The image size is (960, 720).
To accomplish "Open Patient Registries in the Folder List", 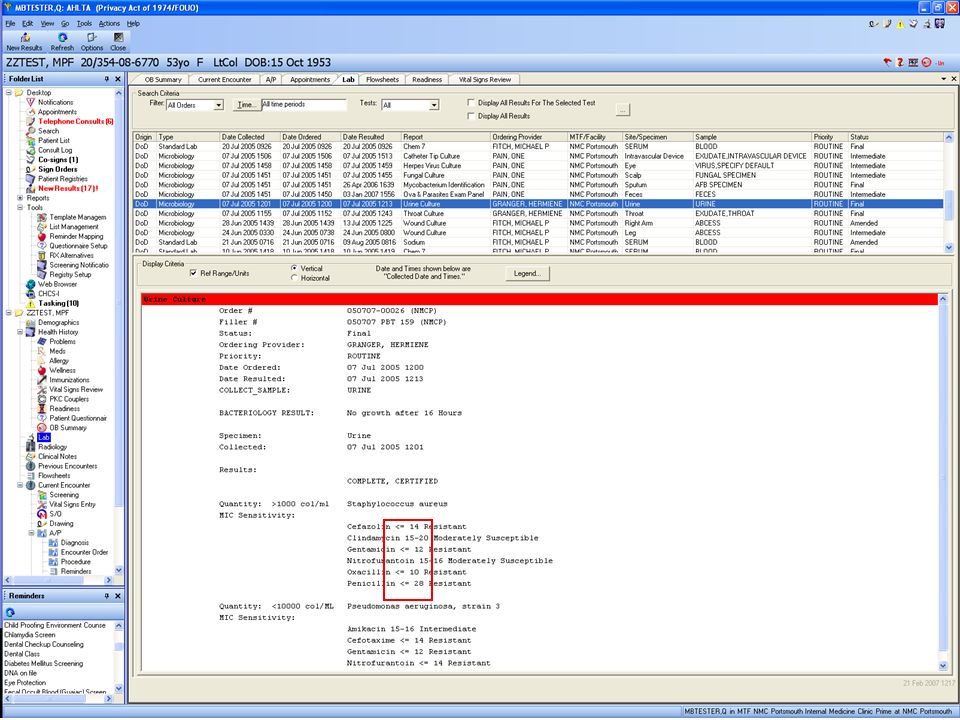I will 62,179.
